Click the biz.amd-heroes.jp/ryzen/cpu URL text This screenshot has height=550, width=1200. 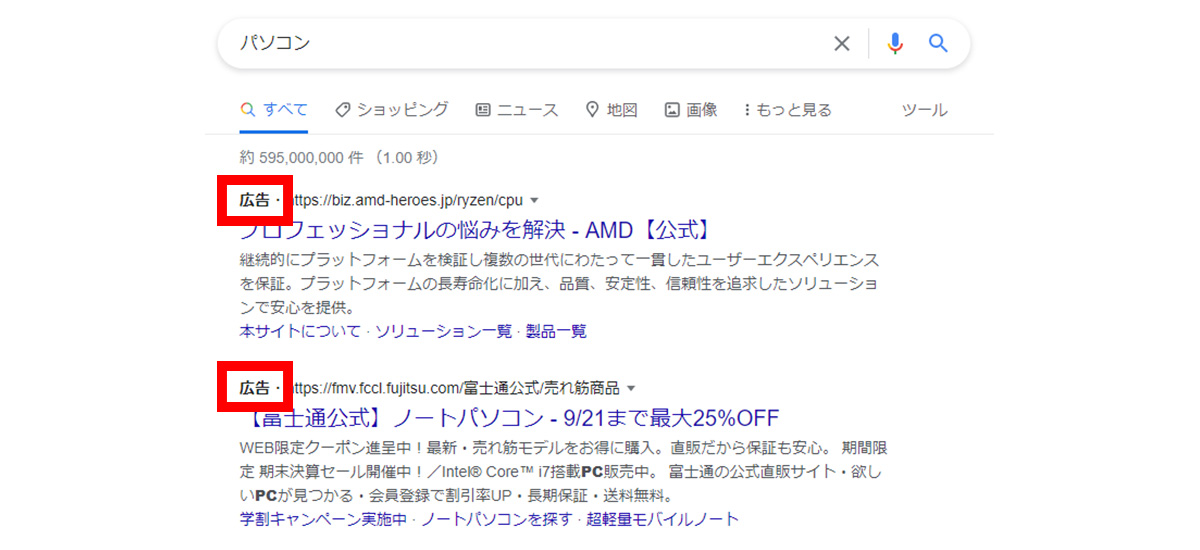tap(408, 200)
